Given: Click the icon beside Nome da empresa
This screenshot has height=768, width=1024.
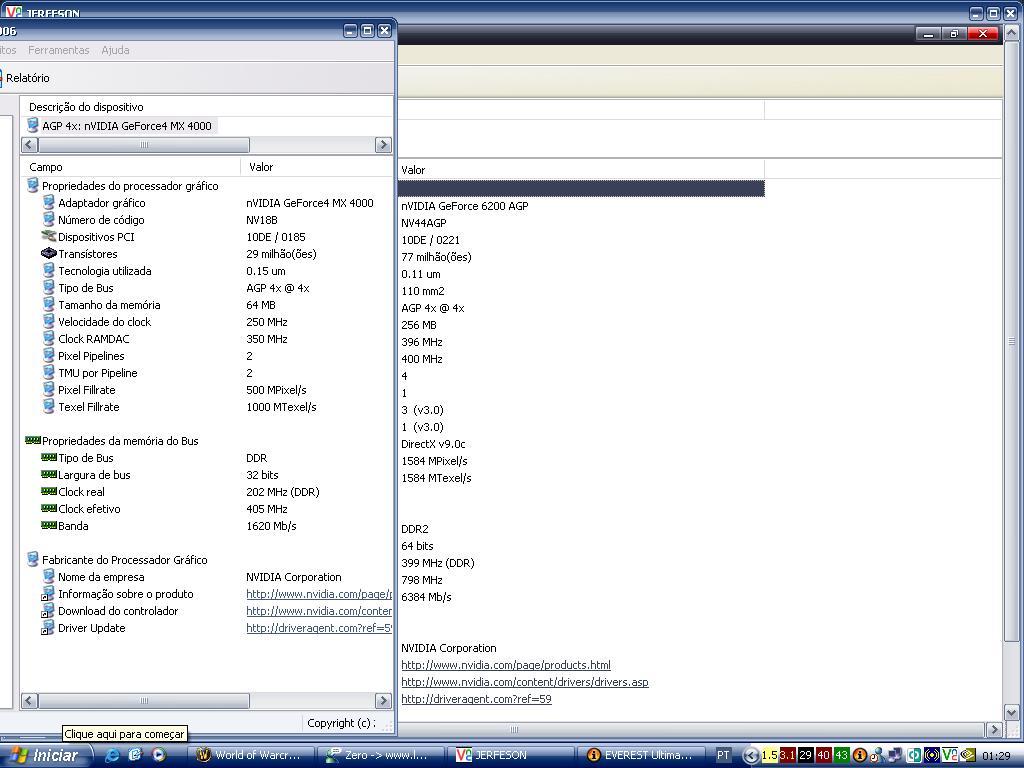Looking at the screenshot, I should (x=48, y=577).
